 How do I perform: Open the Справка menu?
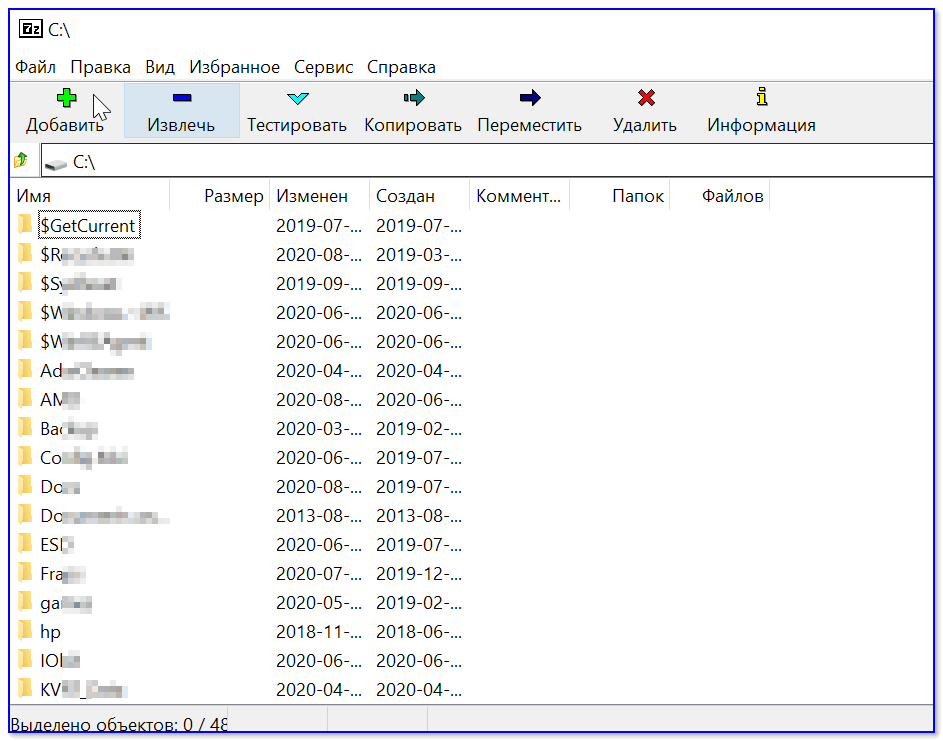coord(401,67)
